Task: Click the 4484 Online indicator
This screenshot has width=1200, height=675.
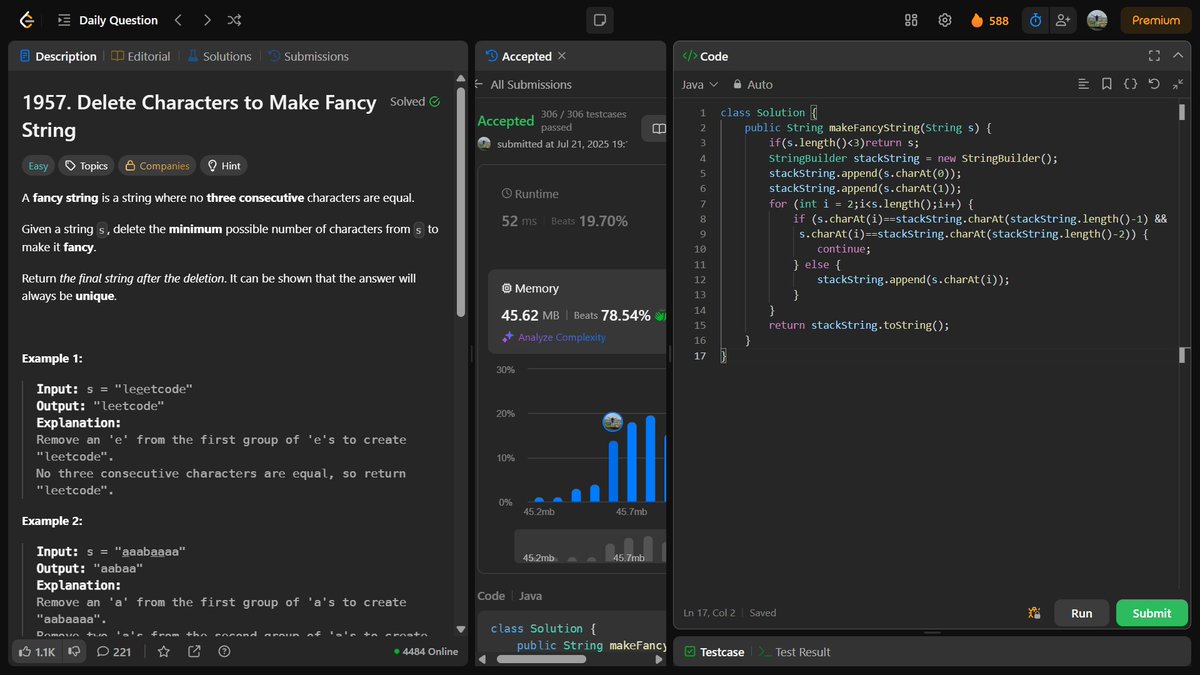Action: [426, 651]
